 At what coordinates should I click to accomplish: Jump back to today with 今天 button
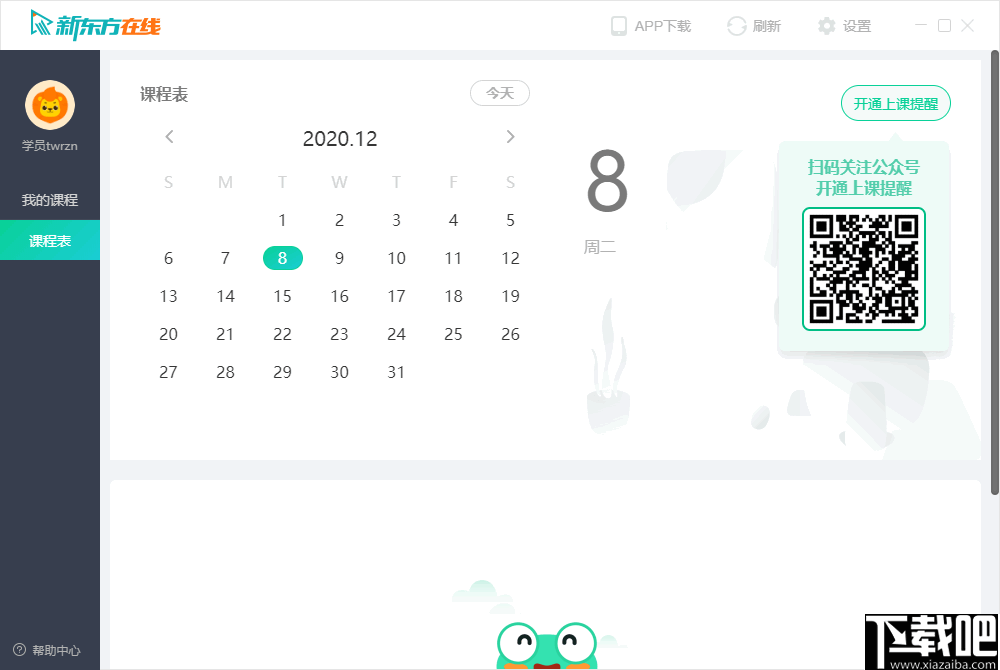(x=499, y=92)
